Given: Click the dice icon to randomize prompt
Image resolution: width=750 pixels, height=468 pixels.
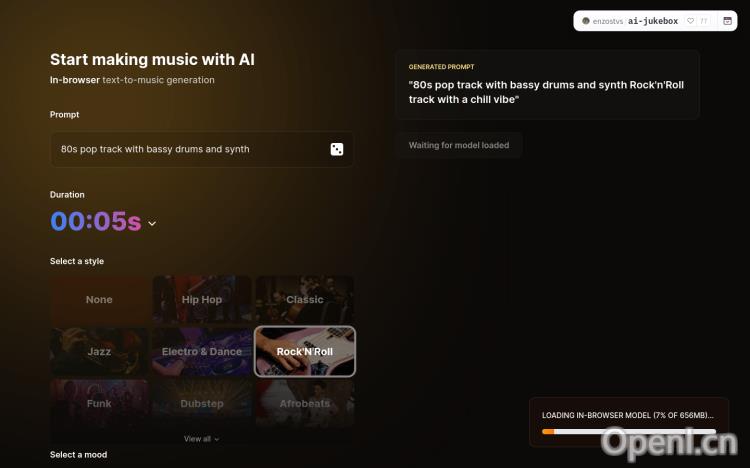Looking at the screenshot, I should point(337,149).
